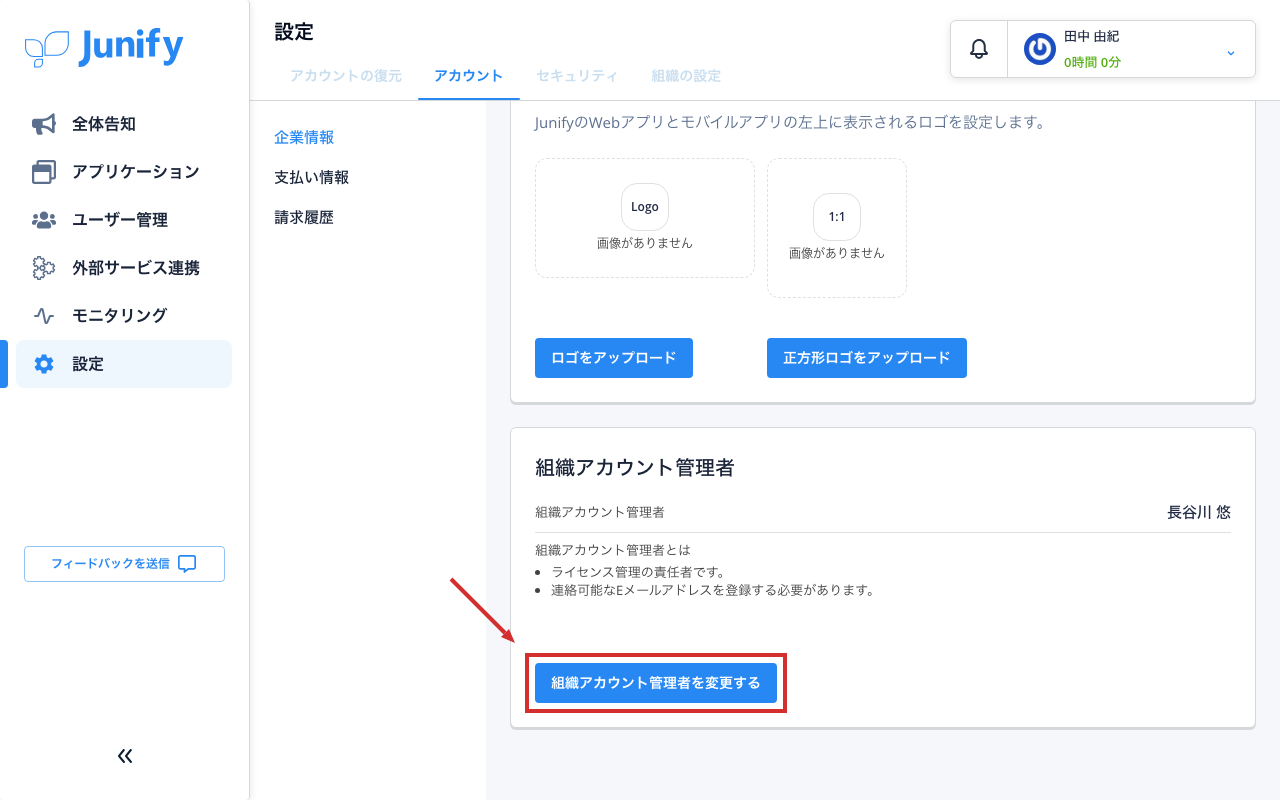Click the 連絡可能なEメールアドレス bullet text

pyautogui.click(x=713, y=590)
